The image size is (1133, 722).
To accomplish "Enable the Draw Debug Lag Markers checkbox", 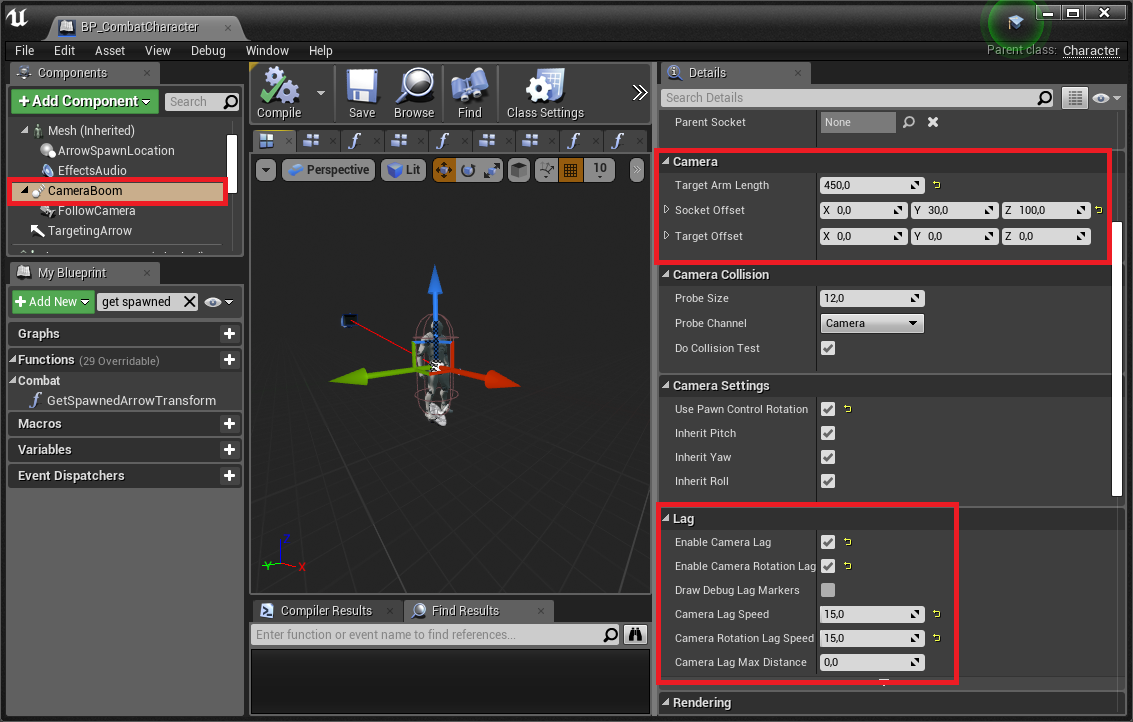I will pos(828,590).
